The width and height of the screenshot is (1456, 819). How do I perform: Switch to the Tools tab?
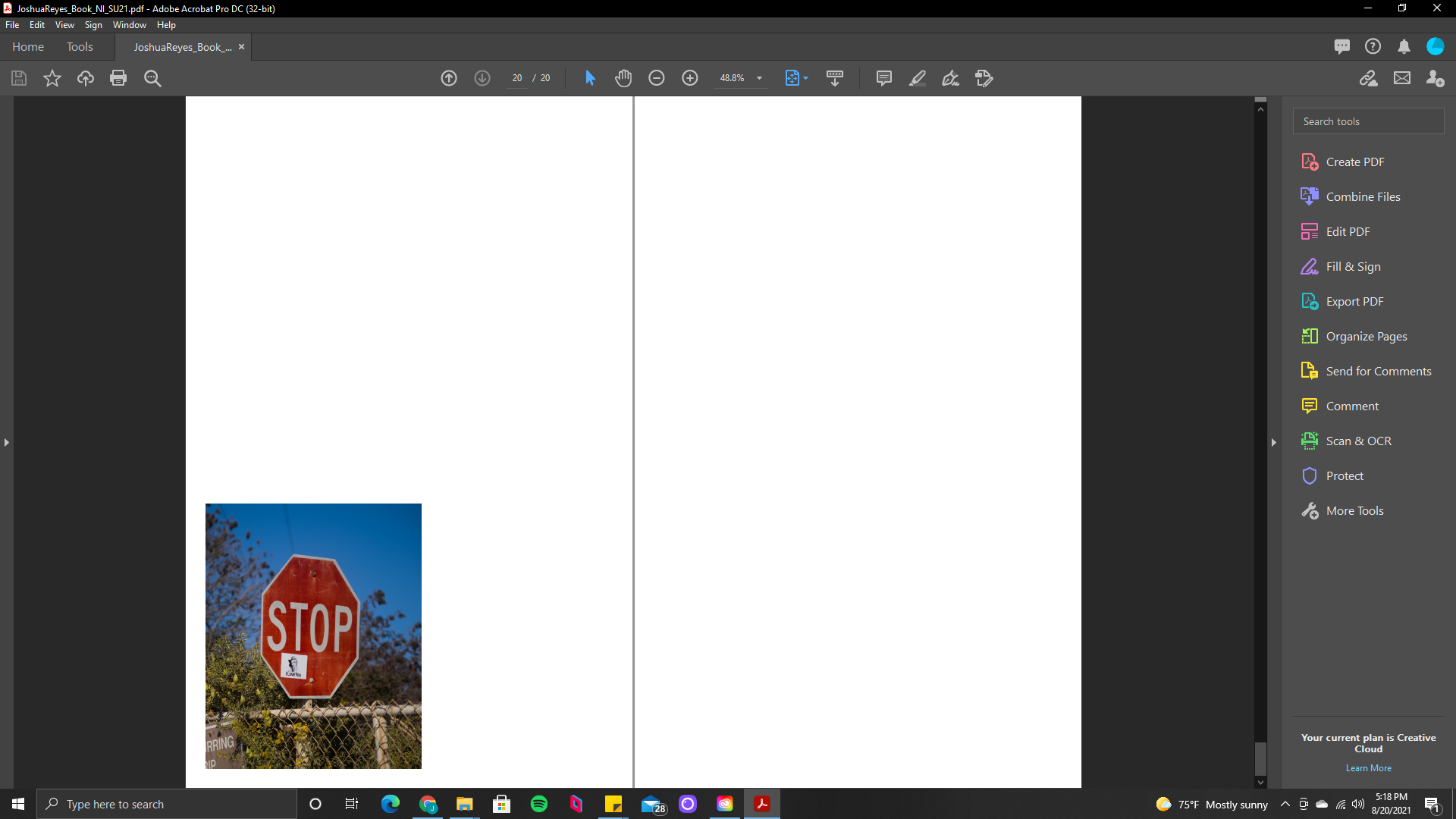[80, 47]
